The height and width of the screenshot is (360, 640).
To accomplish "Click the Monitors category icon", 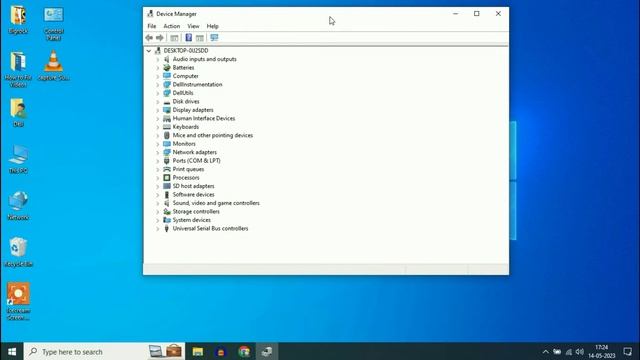I will (x=167, y=144).
